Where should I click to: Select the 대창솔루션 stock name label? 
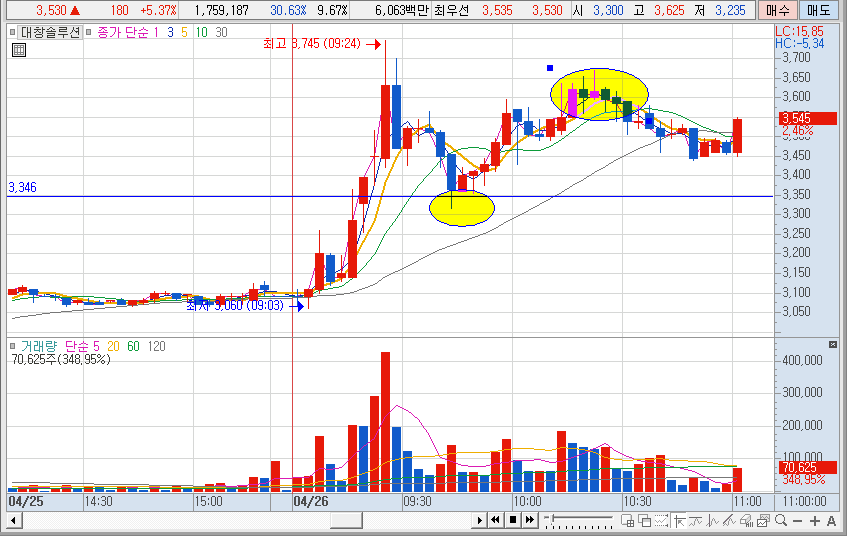pos(49,32)
